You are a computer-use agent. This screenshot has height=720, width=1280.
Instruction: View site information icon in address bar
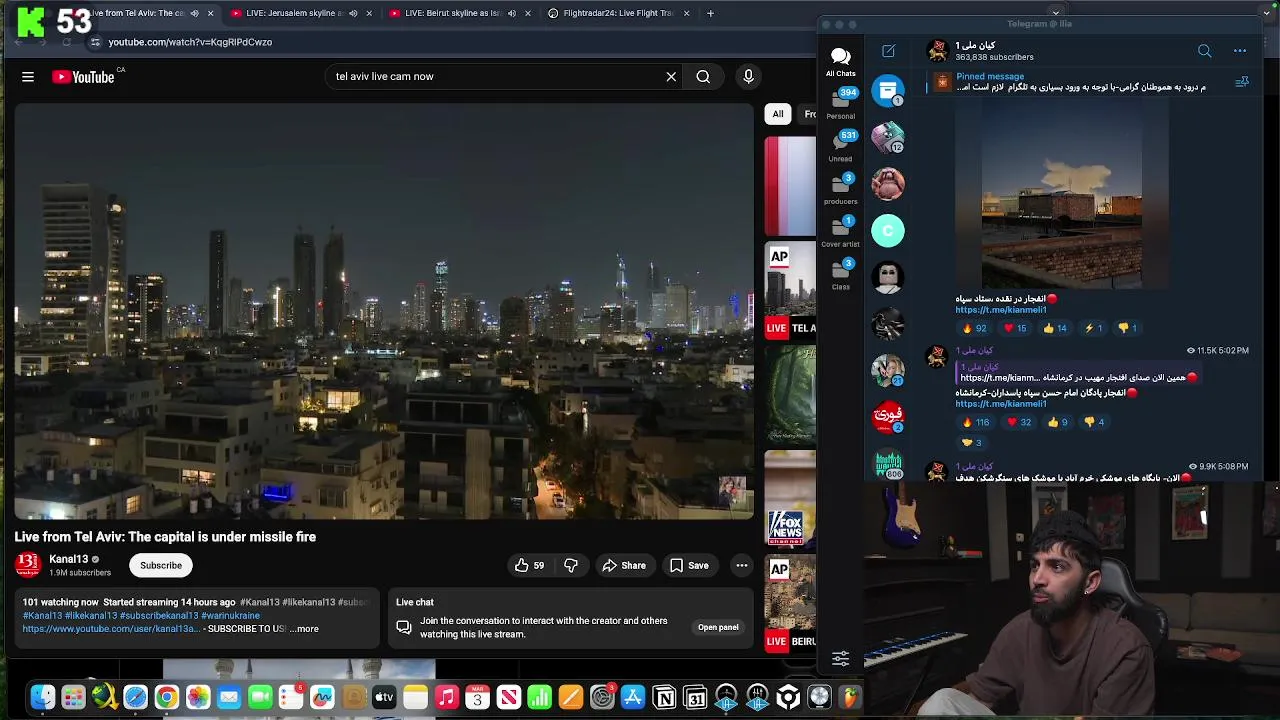pos(95,42)
